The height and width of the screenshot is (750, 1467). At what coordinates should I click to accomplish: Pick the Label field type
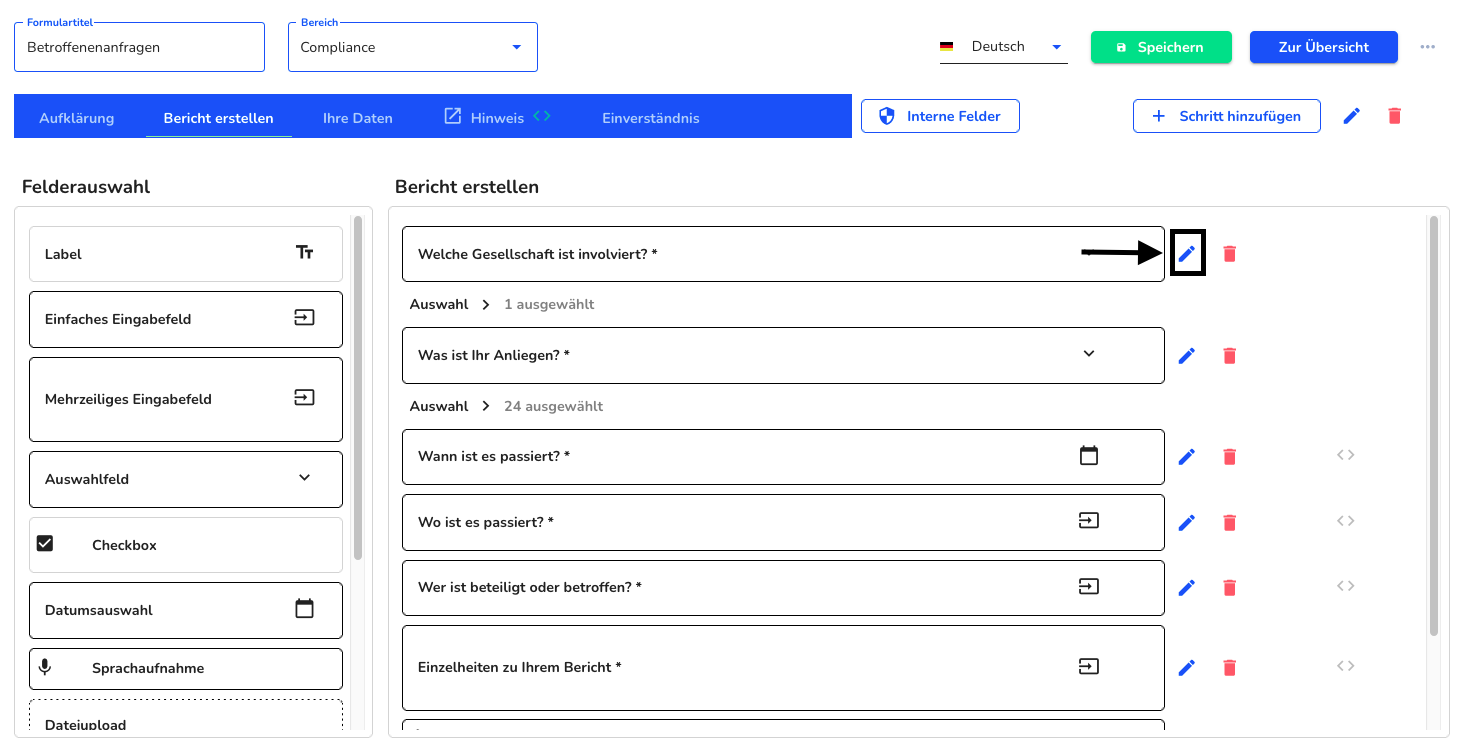click(186, 254)
